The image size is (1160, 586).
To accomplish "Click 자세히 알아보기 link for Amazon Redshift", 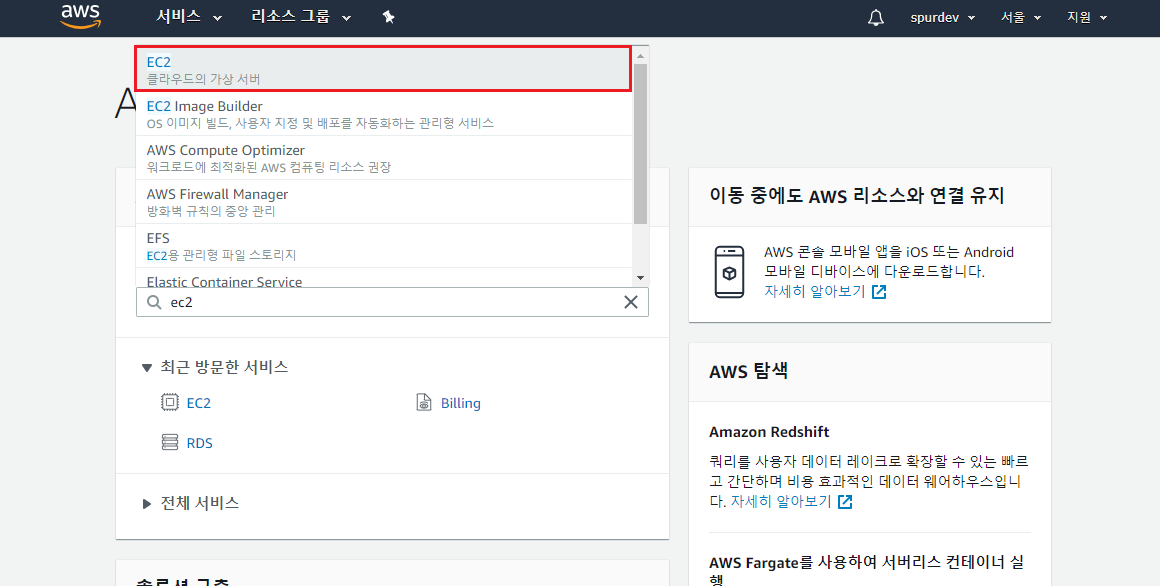I will tap(781, 502).
